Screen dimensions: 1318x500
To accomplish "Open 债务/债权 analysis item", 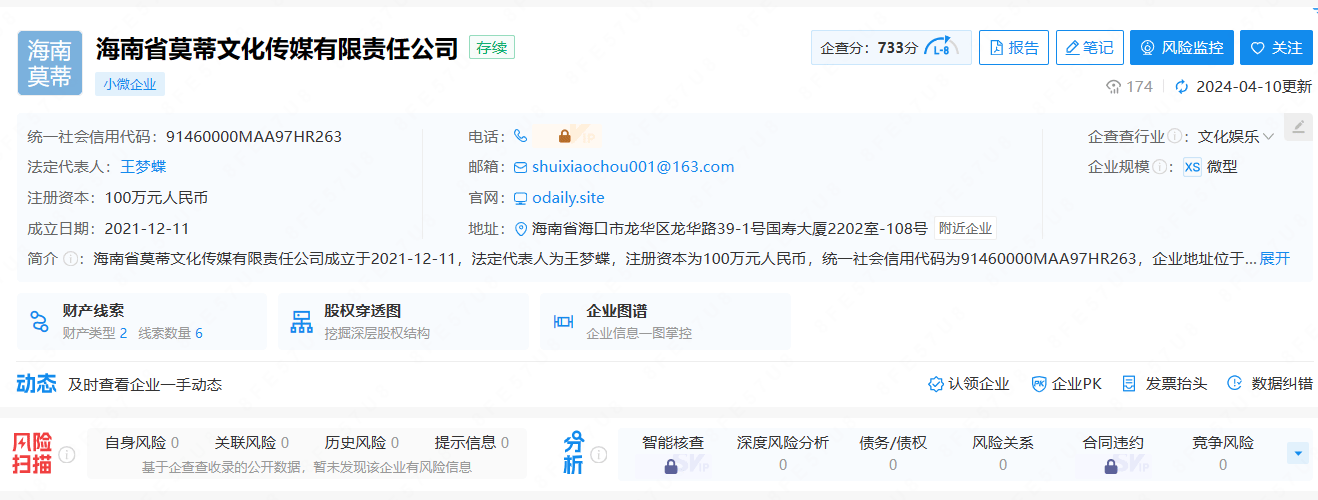I will 893,453.
